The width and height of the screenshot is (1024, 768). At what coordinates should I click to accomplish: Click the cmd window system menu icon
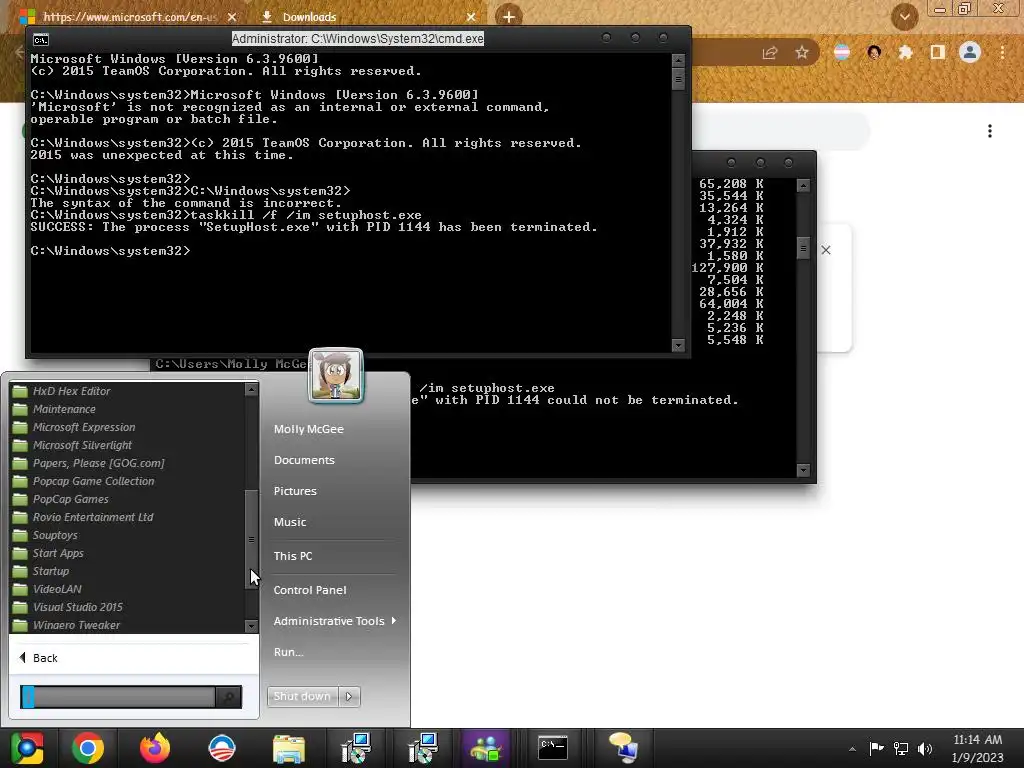tap(40, 39)
